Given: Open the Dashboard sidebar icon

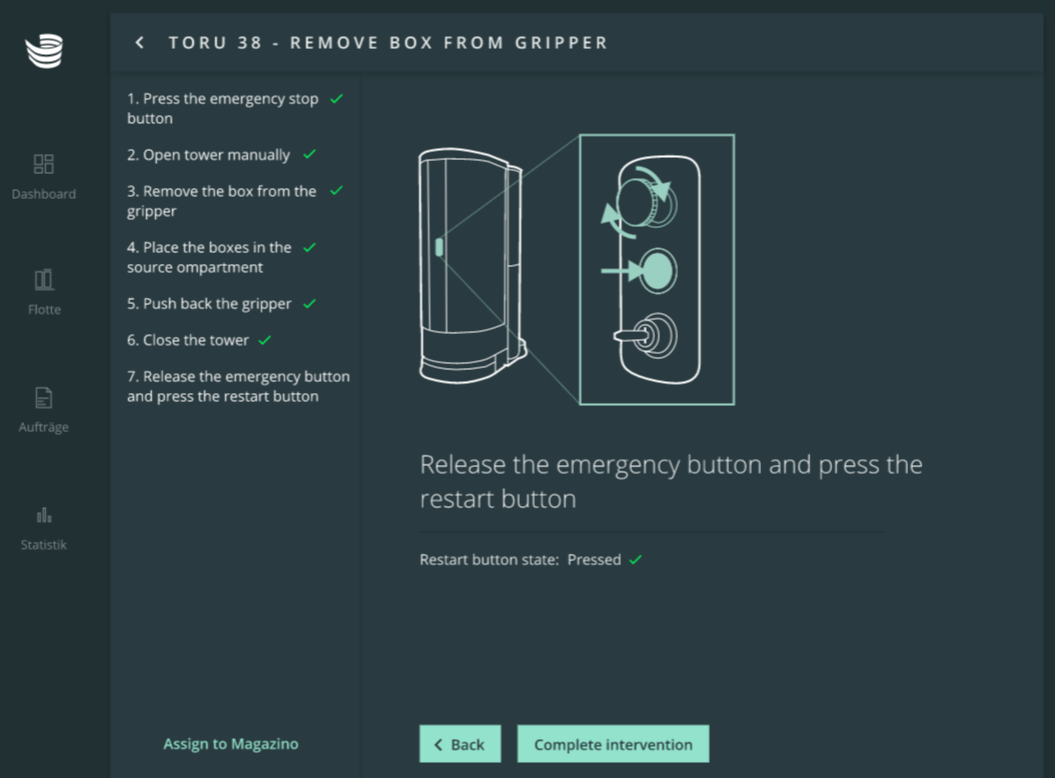Looking at the screenshot, I should [x=44, y=164].
